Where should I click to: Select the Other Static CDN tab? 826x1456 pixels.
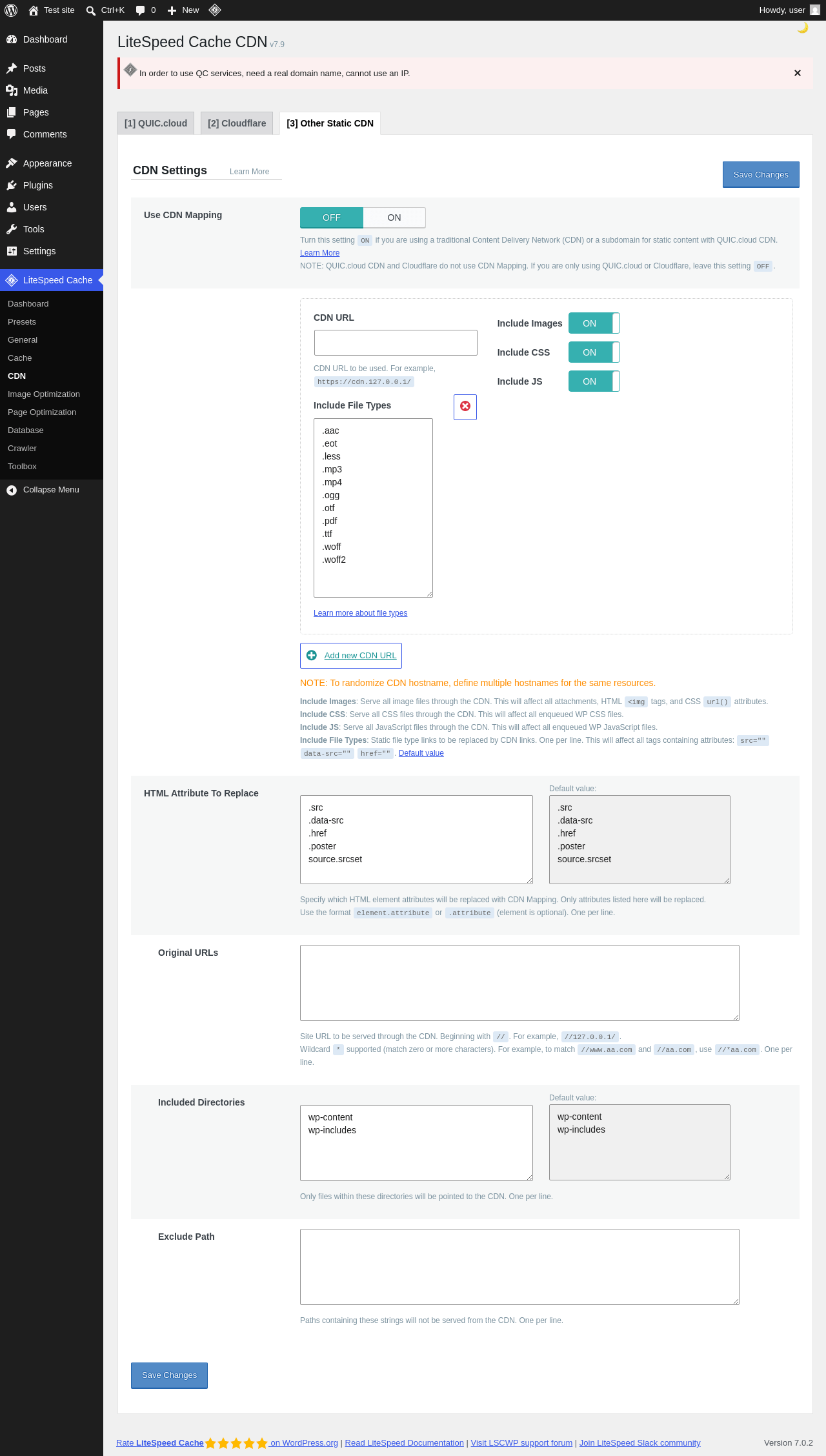click(x=330, y=123)
